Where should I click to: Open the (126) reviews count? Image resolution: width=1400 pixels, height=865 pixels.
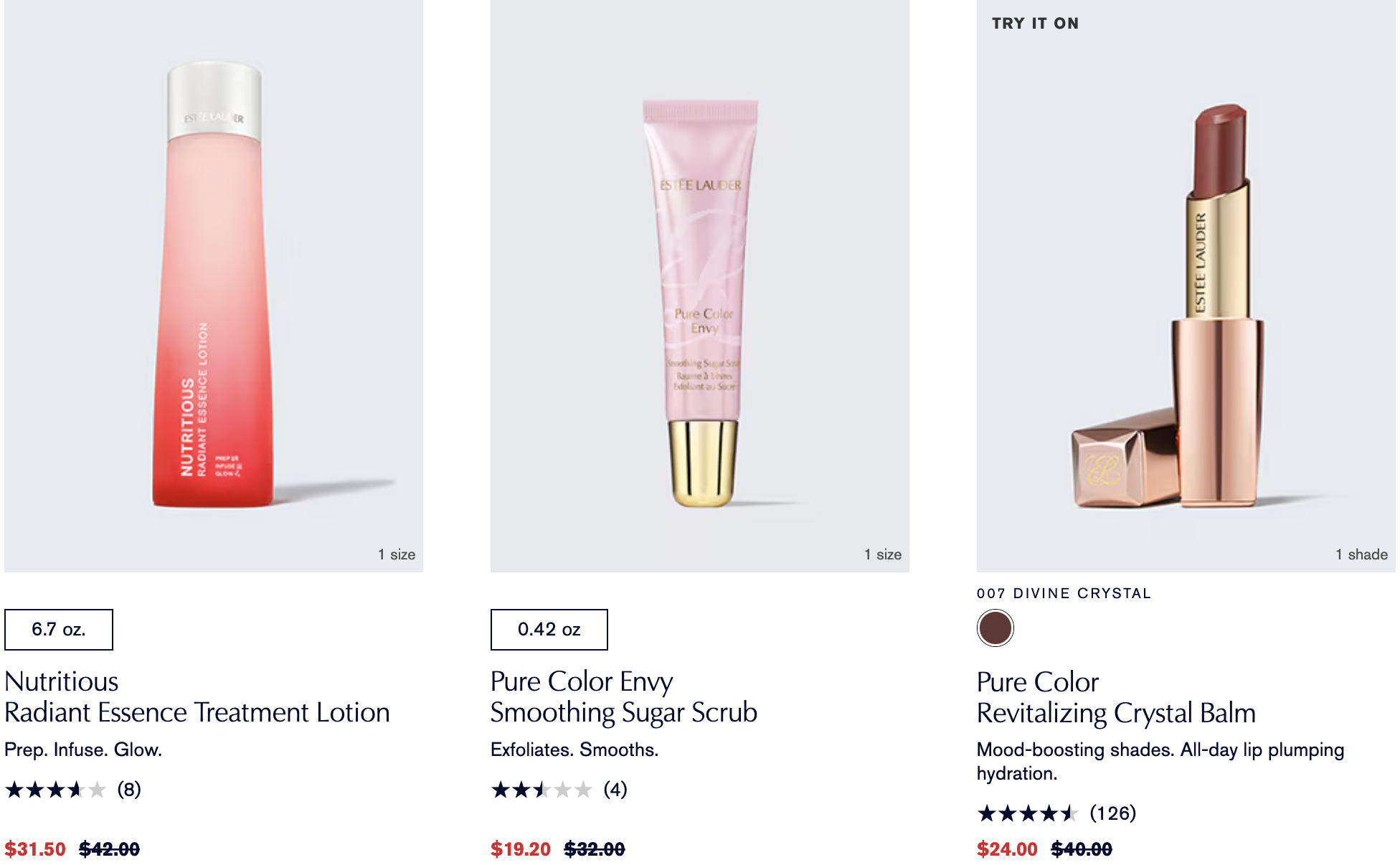[x=1112, y=813]
